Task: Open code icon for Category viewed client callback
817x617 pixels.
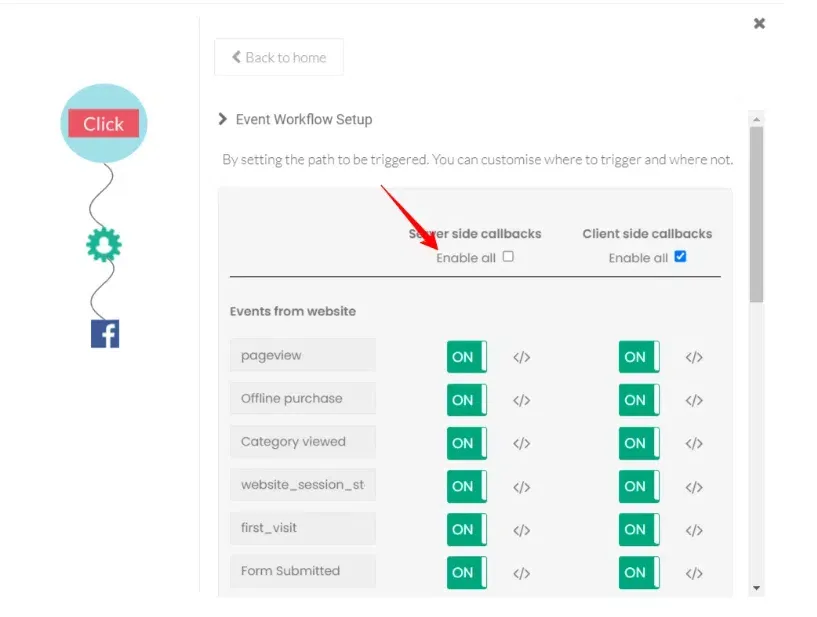Action: pyautogui.click(x=694, y=443)
